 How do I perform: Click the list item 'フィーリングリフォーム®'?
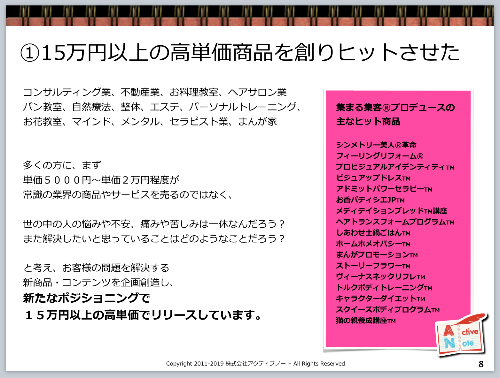click(379, 156)
